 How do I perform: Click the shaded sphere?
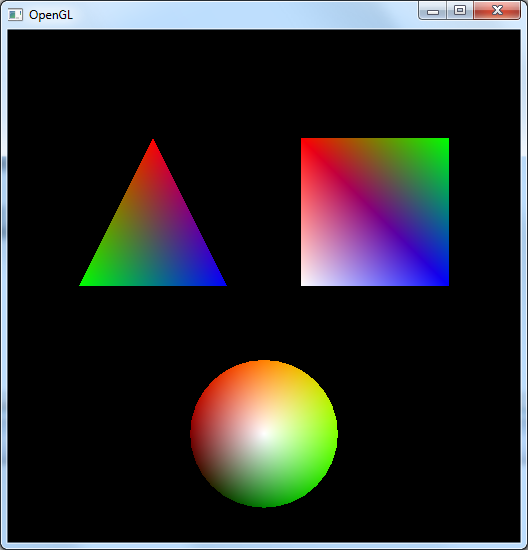pos(264,434)
